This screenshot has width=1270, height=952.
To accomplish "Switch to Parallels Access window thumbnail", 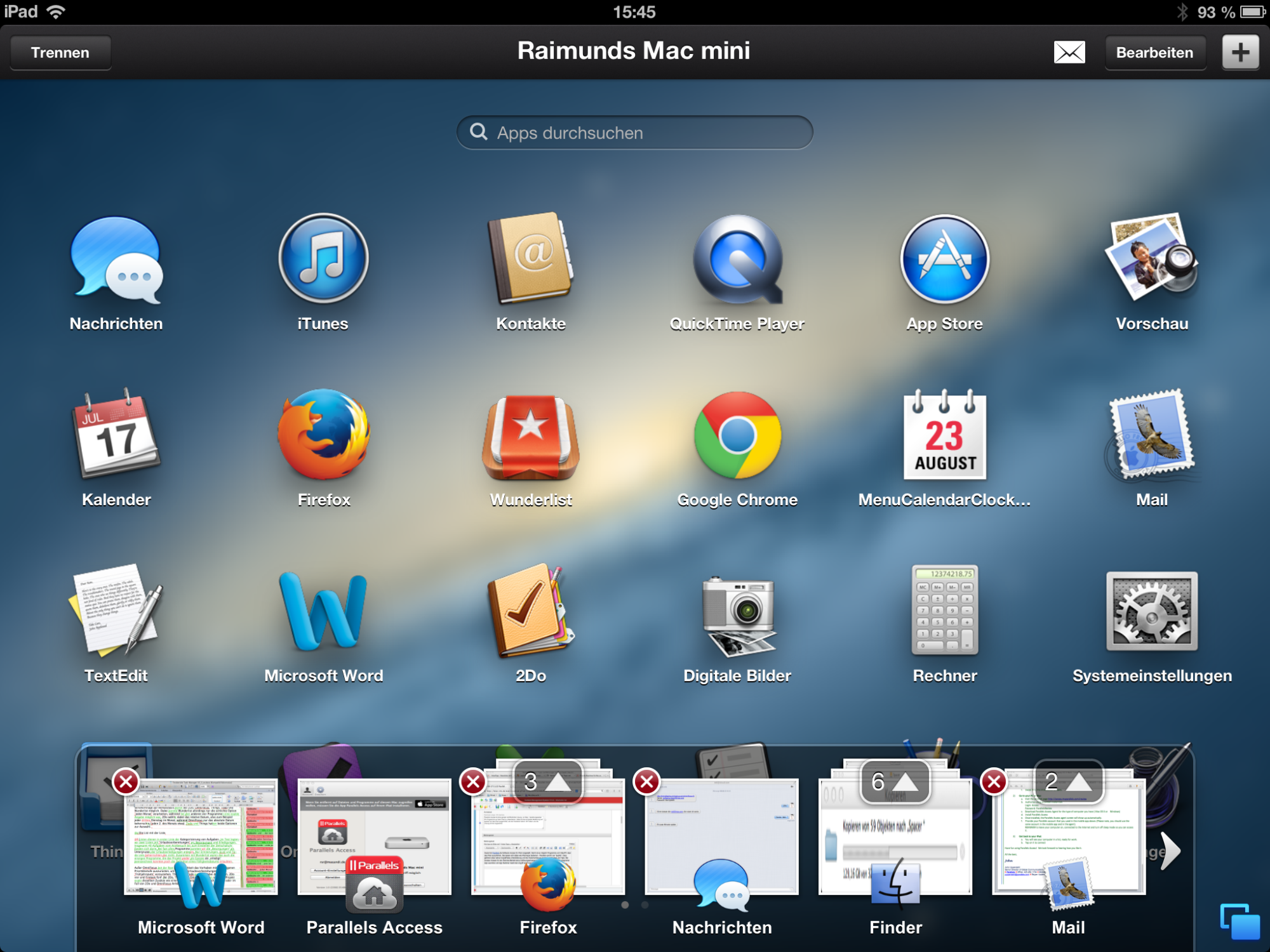I will (x=375, y=836).
